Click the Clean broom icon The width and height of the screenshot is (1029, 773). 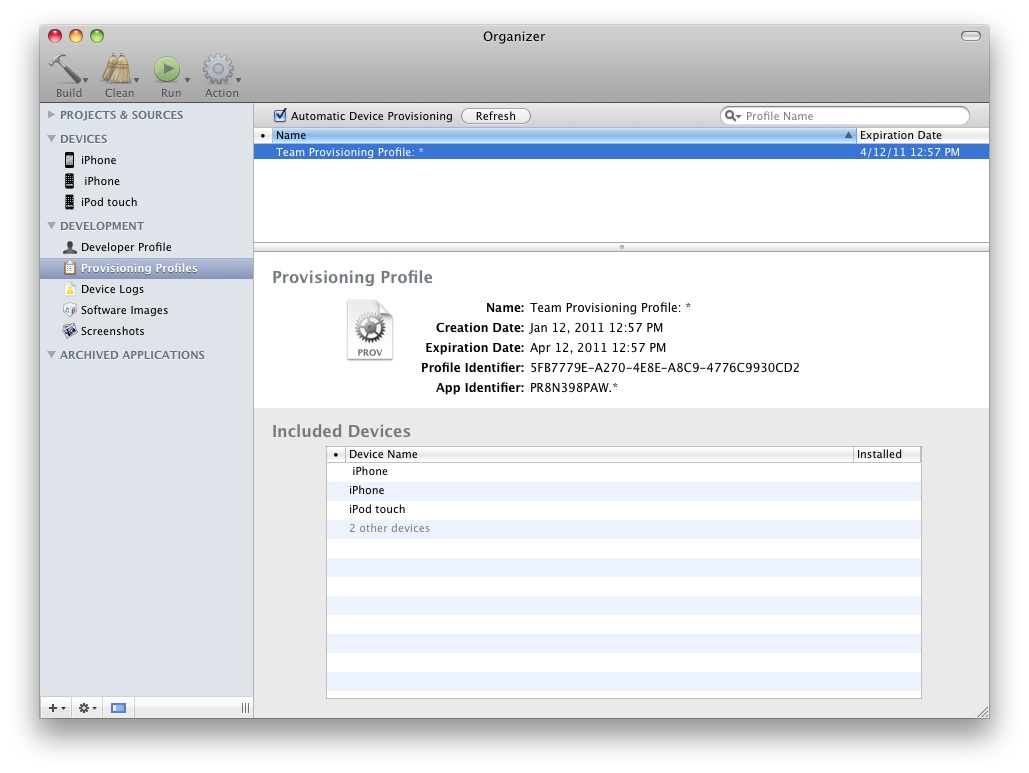(116, 69)
